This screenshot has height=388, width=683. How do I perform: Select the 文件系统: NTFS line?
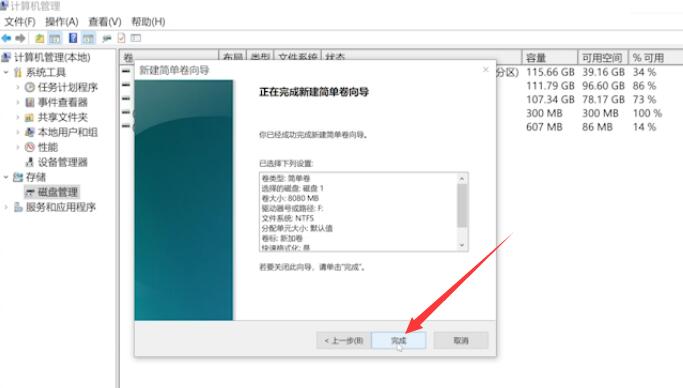[x=287, y=219]
